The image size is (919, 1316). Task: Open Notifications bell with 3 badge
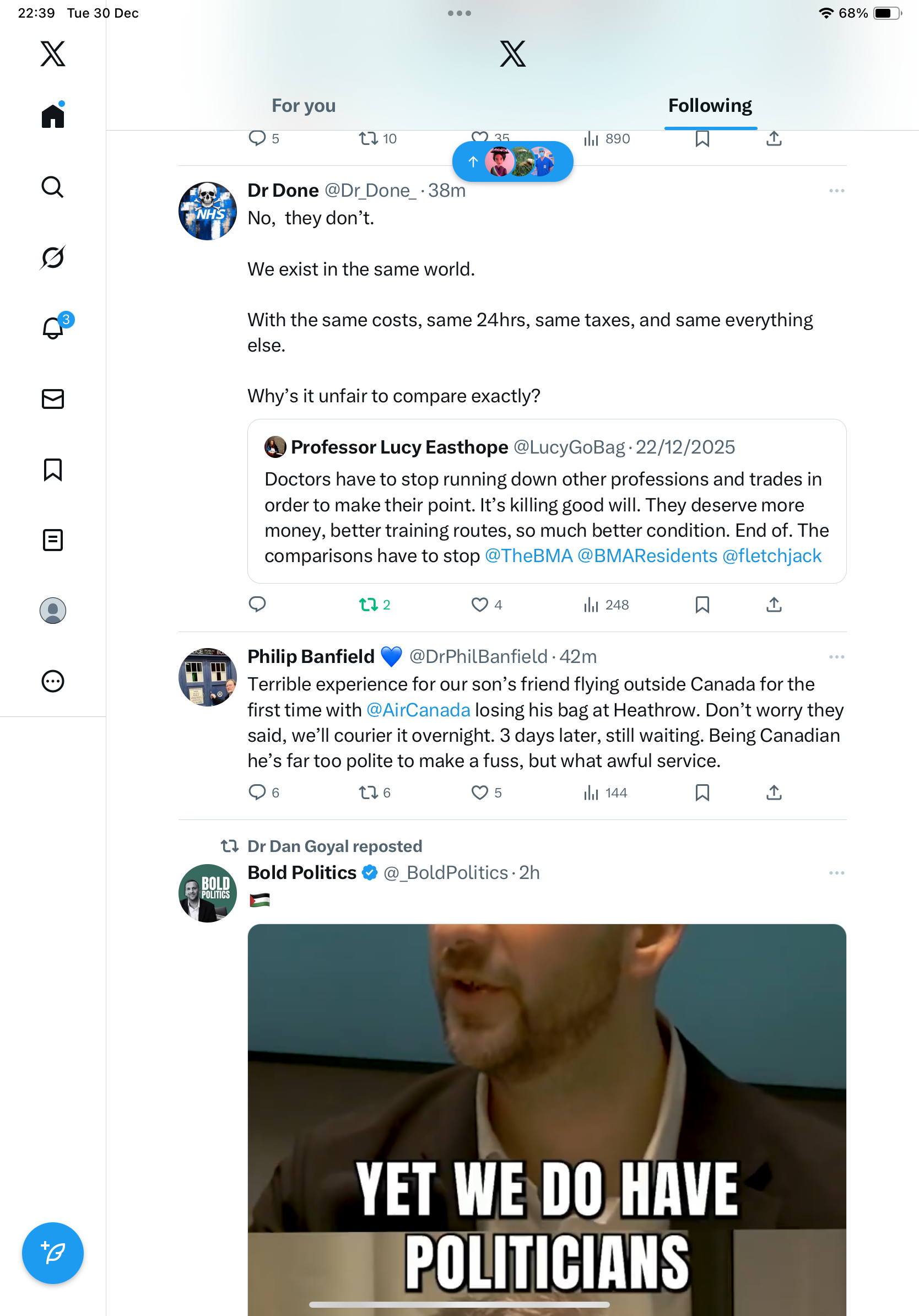coord(53,328)
